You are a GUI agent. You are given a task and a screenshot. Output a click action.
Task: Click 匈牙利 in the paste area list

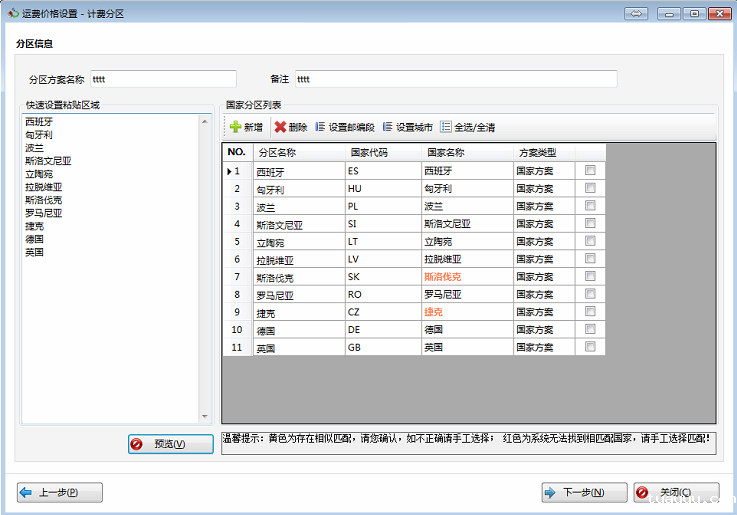click(39, 135)
